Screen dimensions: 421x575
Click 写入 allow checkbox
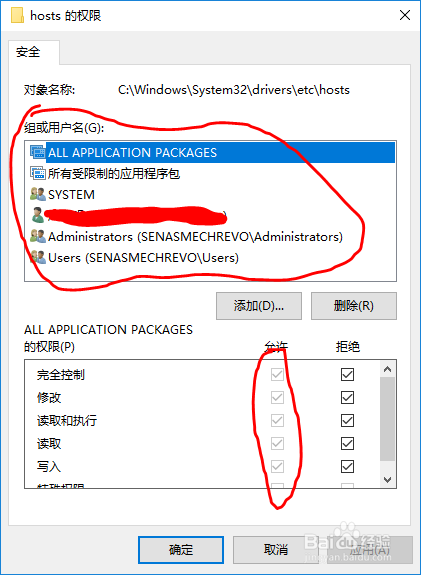point(277,466)
